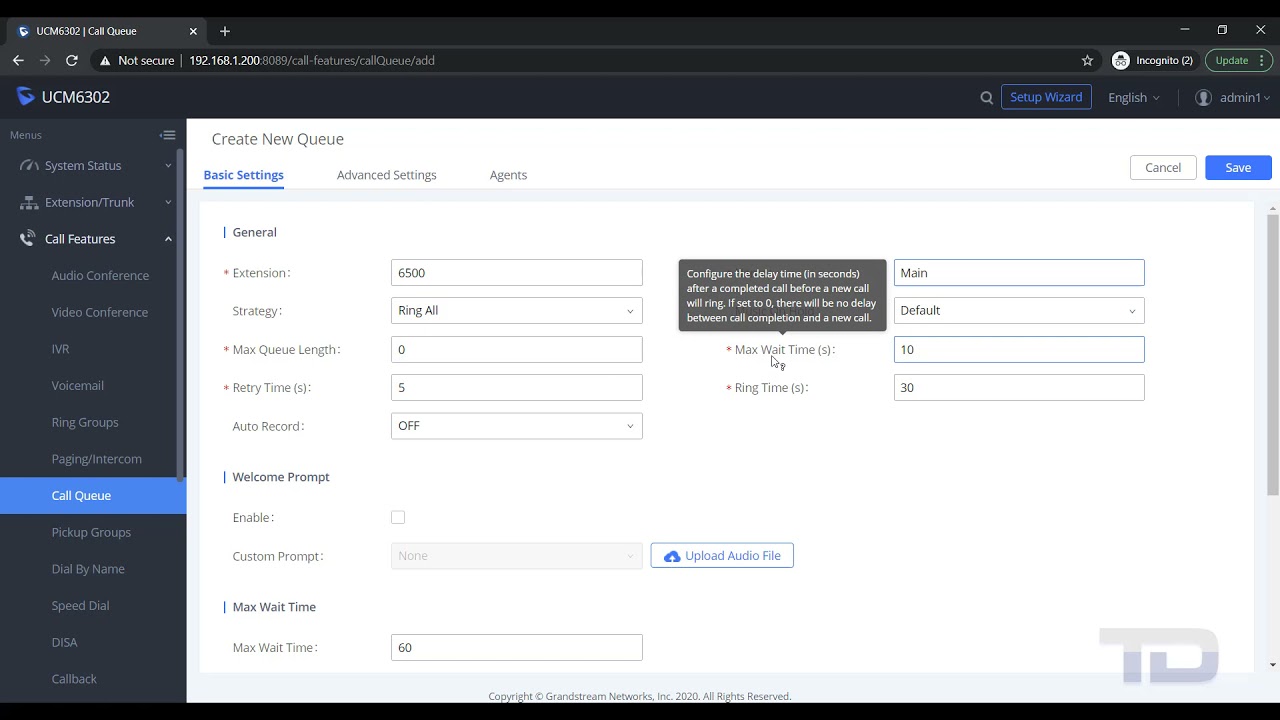The image size is (1280, 720).
Task: Open the Strategy Ring All dropdown
Action: click(516, 311)
